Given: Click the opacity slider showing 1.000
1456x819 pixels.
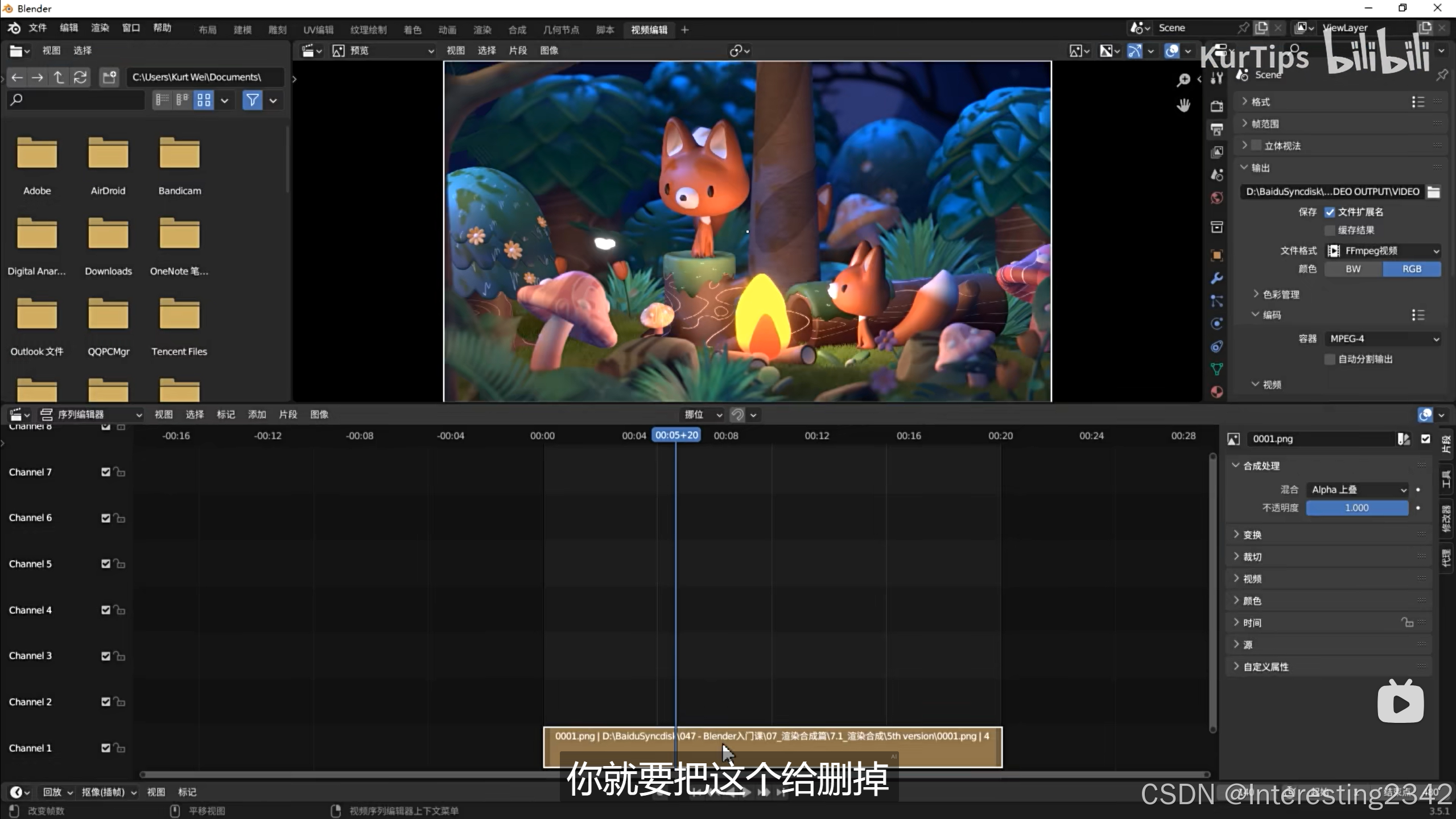Looking at the screenshot, I should pos(1356,508).
